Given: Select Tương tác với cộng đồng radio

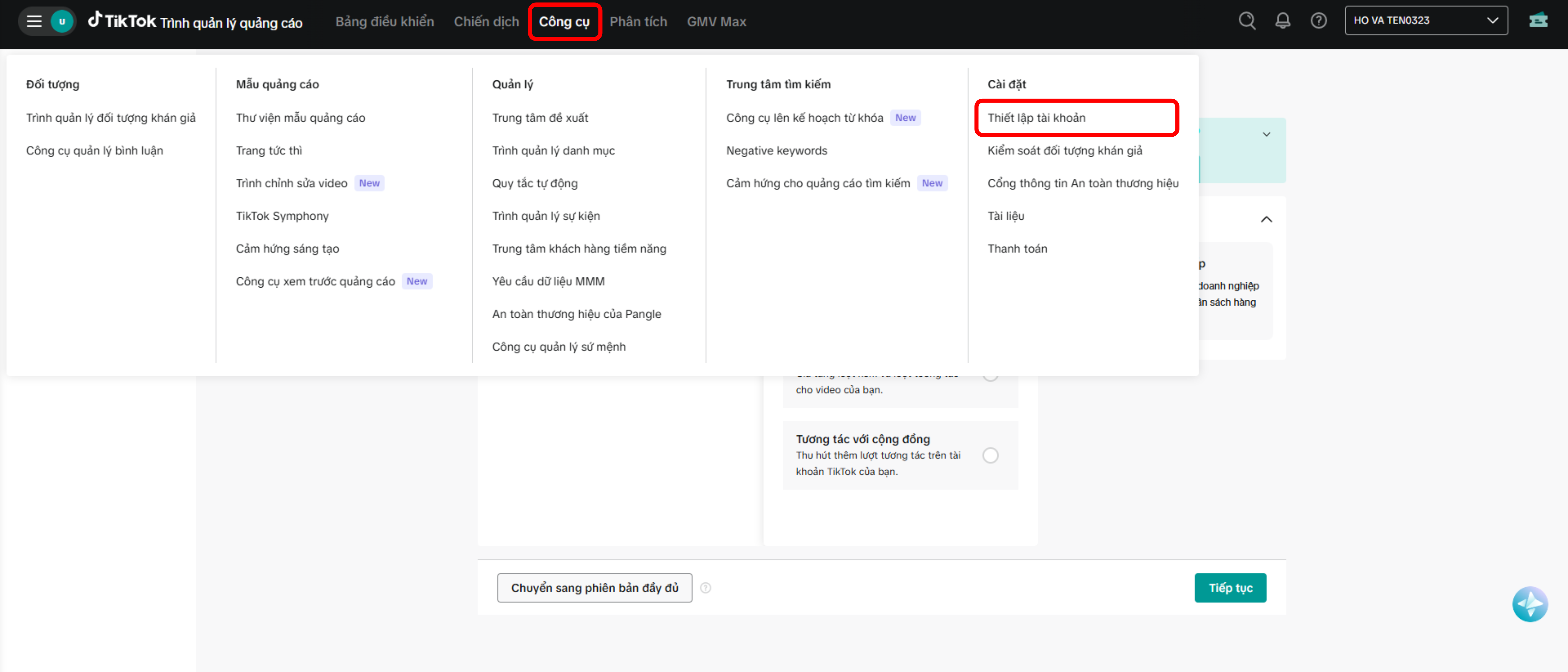Looking at the screenshot, I should click(990, 455).
